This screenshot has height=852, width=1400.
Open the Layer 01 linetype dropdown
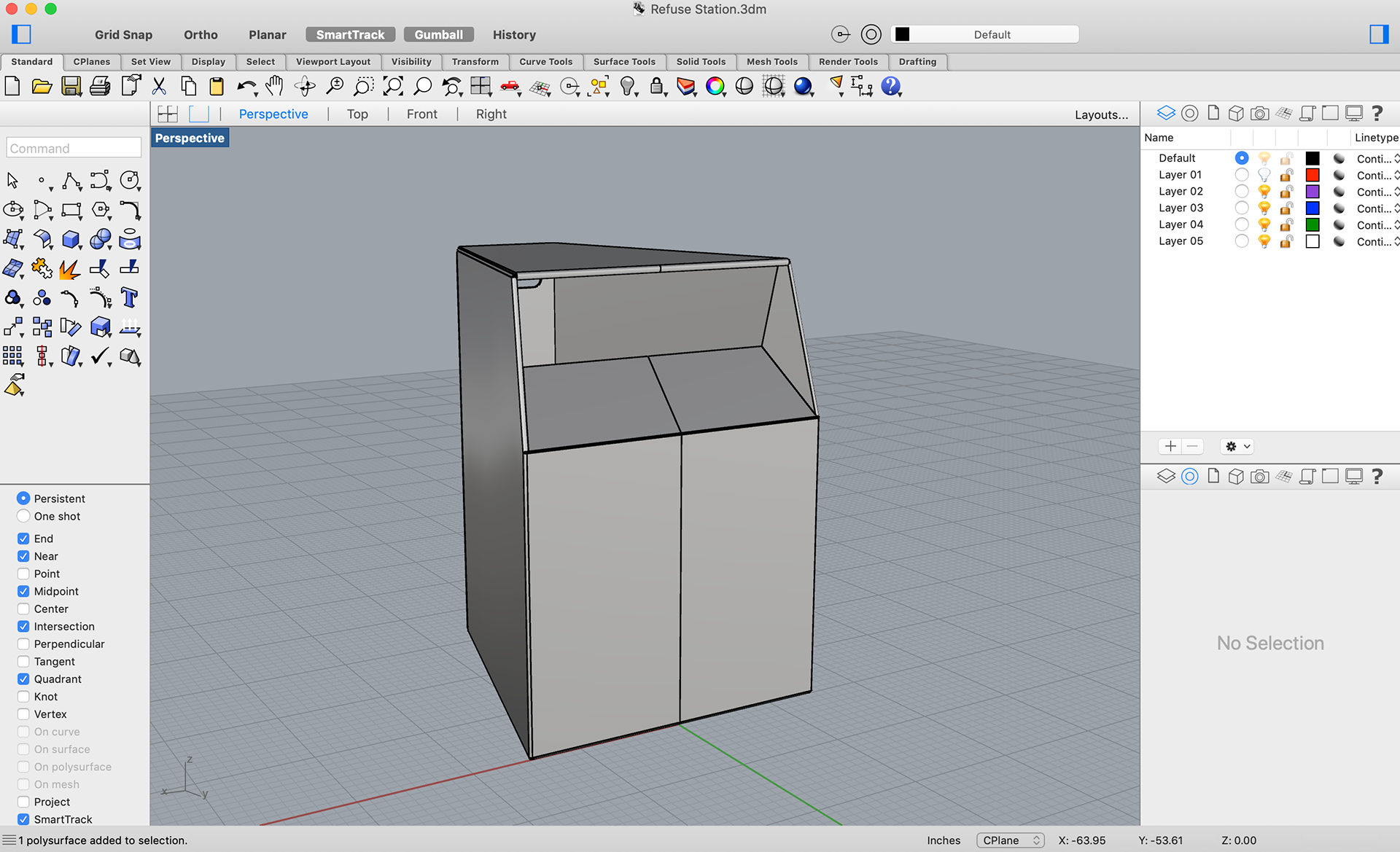[1377, 175]
